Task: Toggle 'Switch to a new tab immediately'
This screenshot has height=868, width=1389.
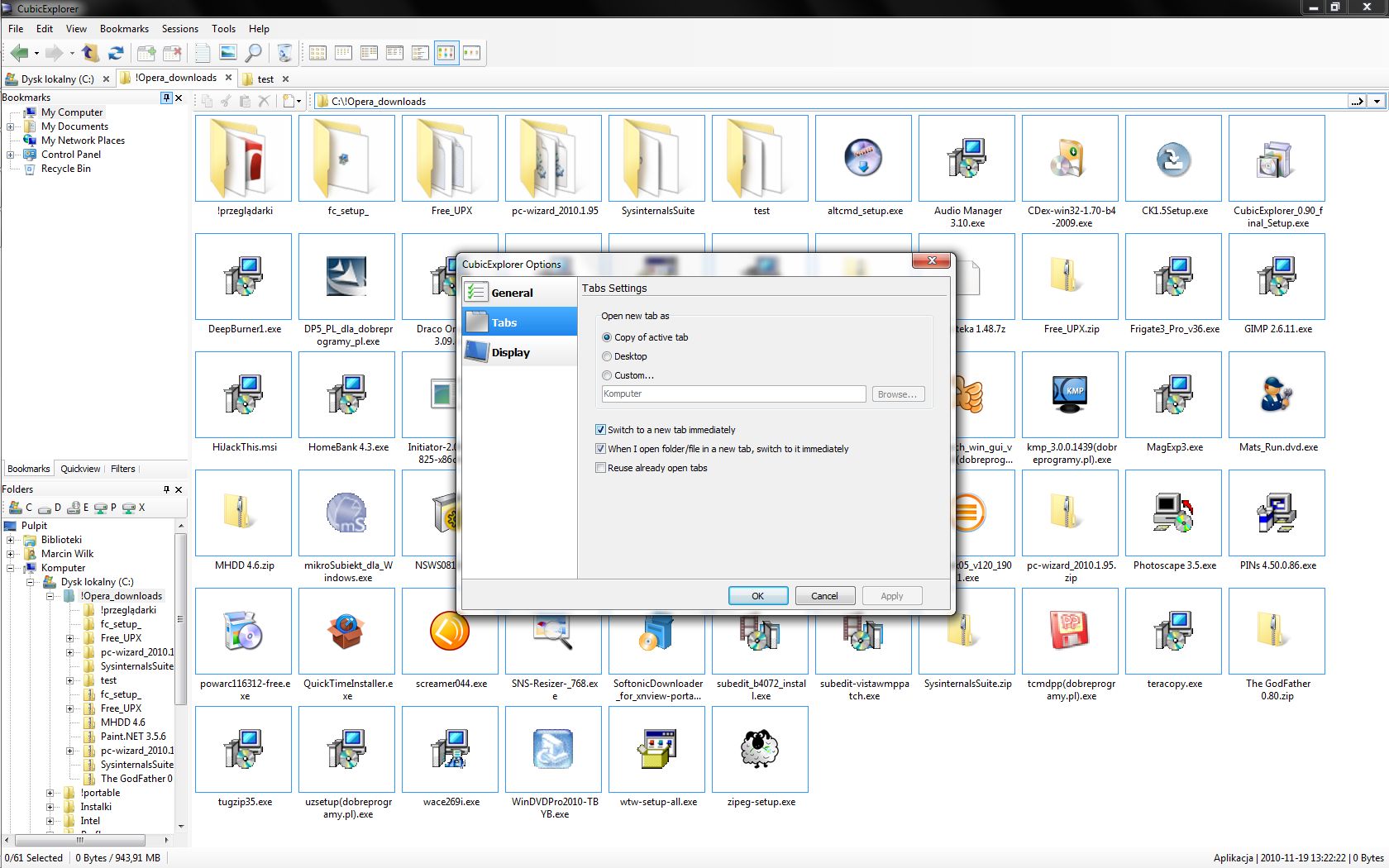Action: [665, 430]
